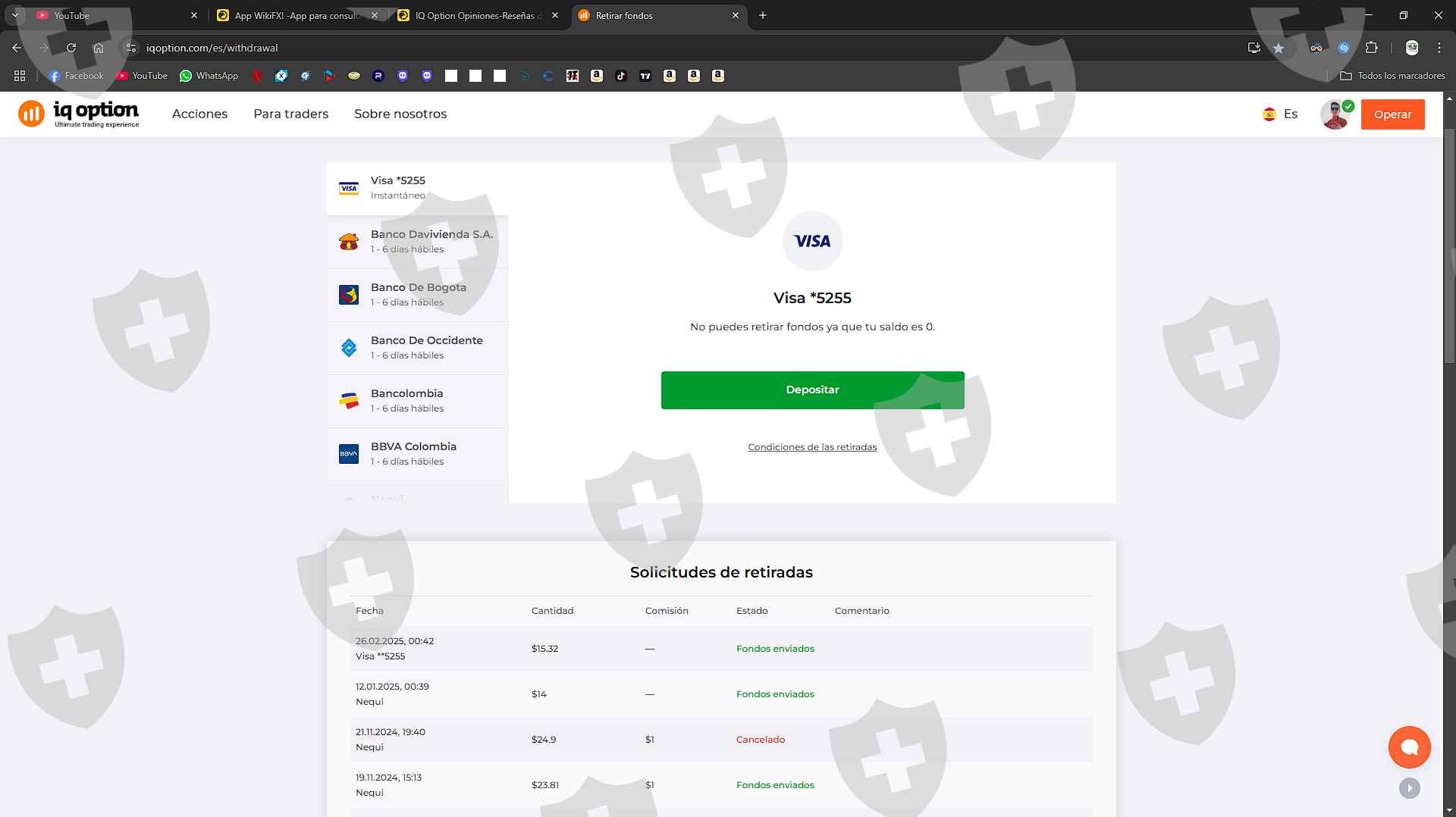
Task: Select Banco De Bogota withdrawal method
Action: tap(418, 295)
